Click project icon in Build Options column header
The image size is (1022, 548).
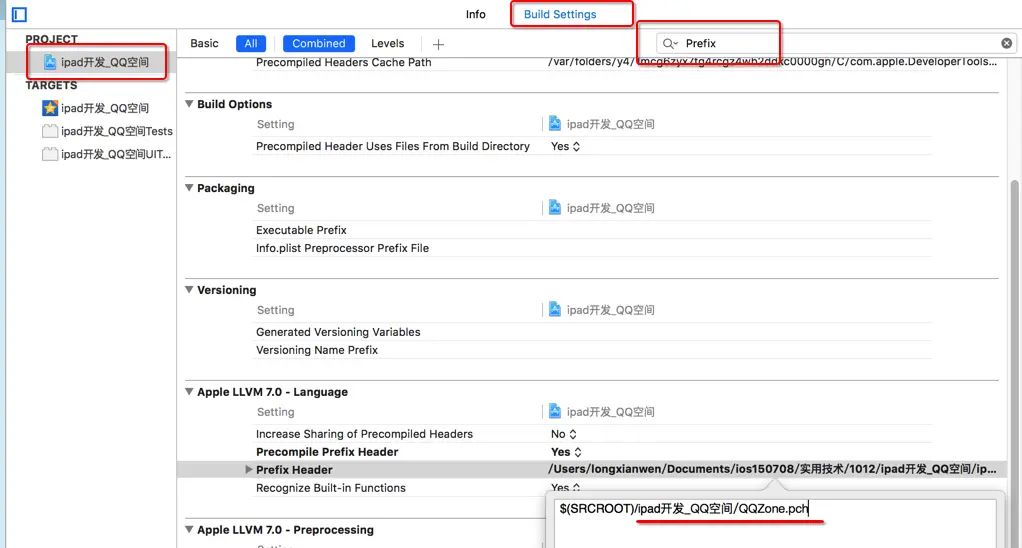(555, 123)
